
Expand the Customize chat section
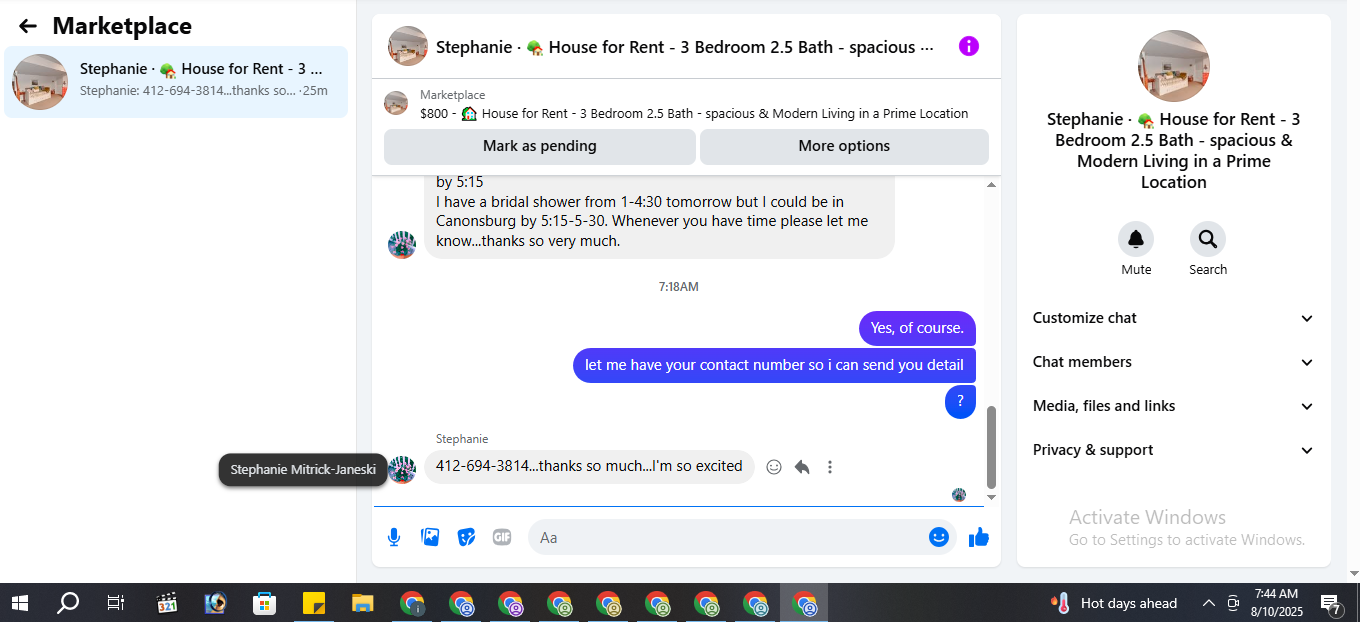(x=1173, y=318)
